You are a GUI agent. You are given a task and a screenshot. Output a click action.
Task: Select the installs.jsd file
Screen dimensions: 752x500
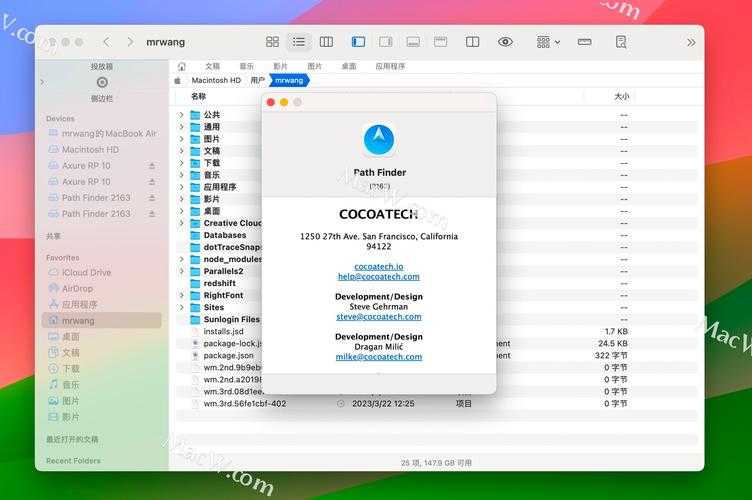click(x=223, y=331)
